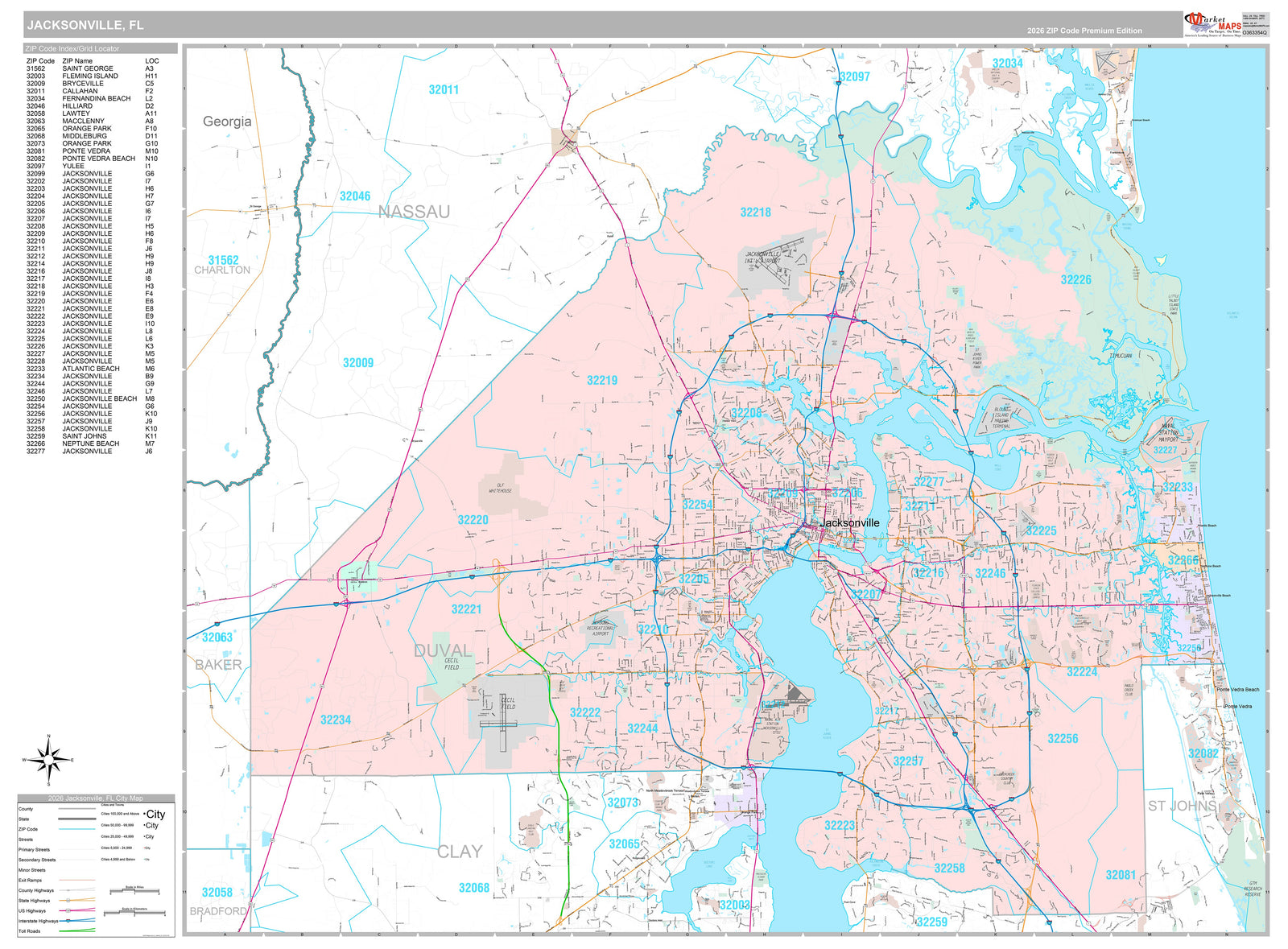This screenshot has height=949, width=1288.
Task: Click the Jacksonville city name on map
Action: [849, 522]
